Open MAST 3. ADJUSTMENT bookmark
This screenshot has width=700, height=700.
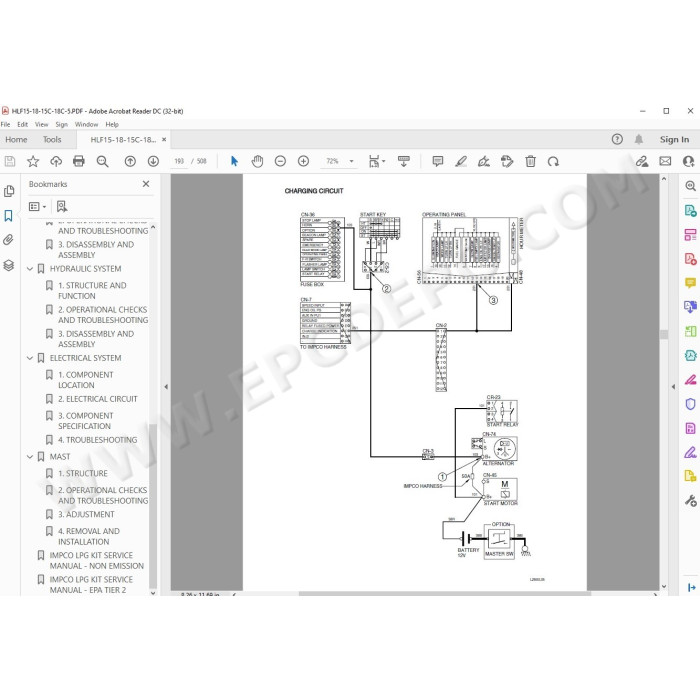[x=86, y=514]
